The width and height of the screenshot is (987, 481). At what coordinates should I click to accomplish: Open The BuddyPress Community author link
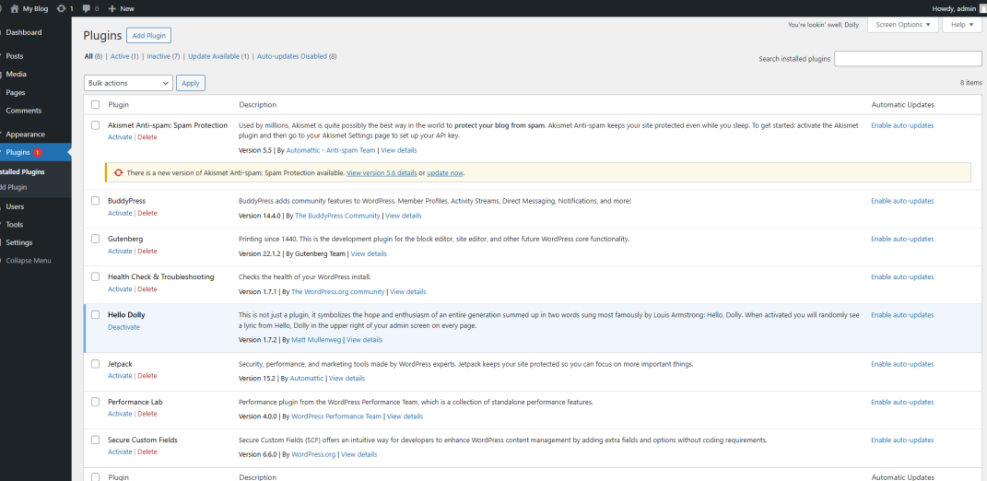337,215
